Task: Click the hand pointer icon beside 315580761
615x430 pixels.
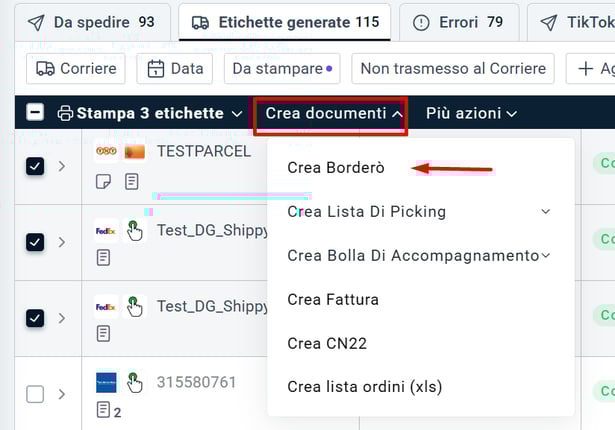Action: [x=135, y=382]
